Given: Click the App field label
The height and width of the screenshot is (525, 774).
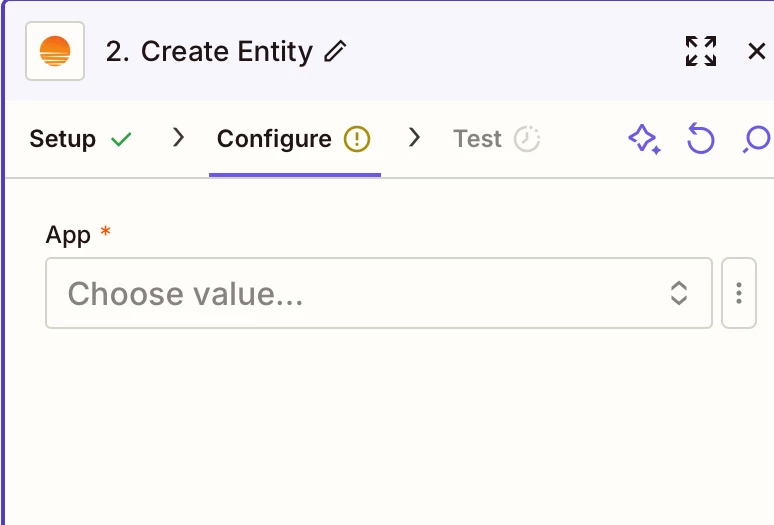Looking at the screenshot, I should (68, 235).
